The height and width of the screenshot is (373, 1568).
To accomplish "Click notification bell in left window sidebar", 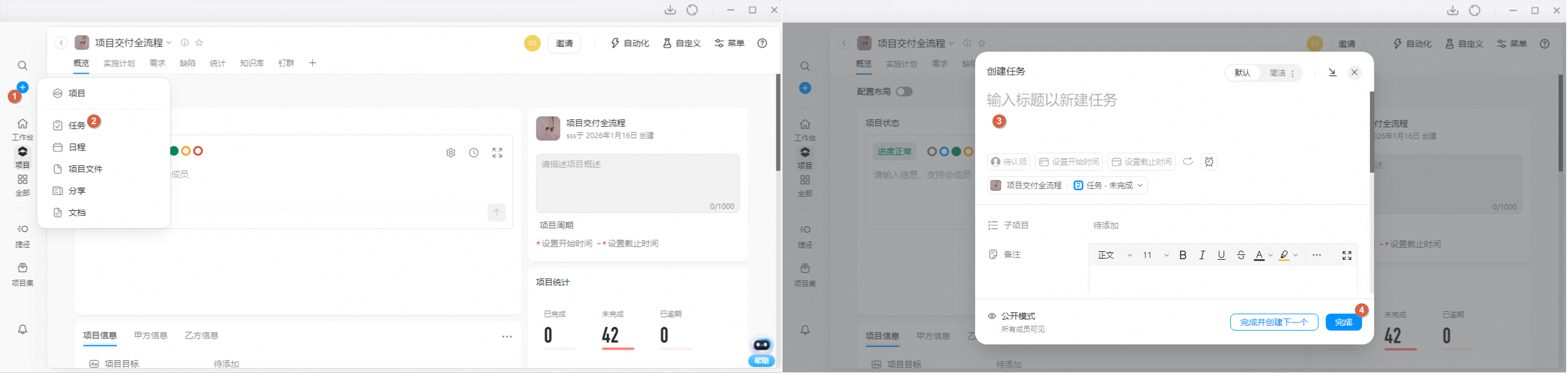I will 22,329.
